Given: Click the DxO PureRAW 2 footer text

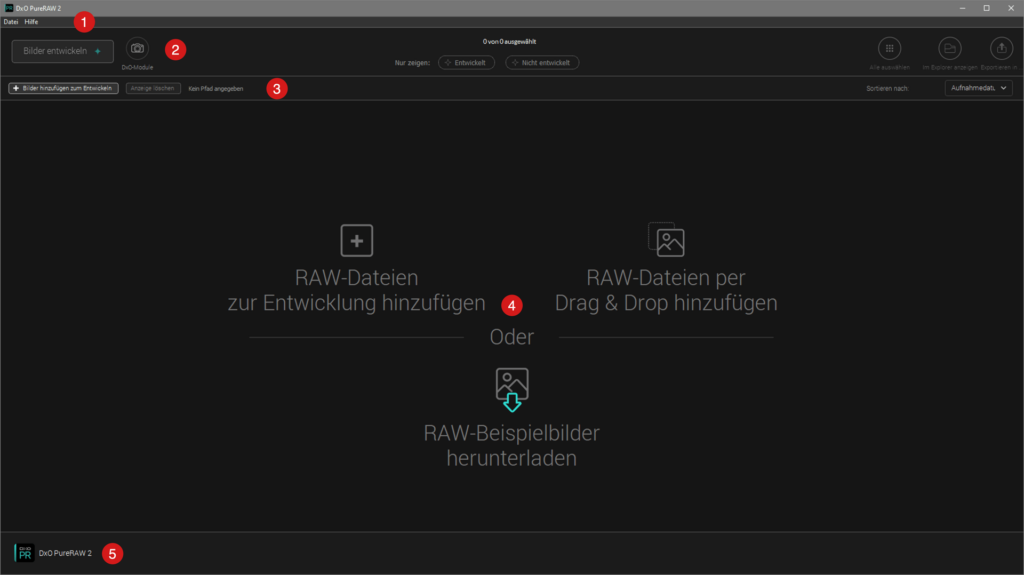Looking at the screenshot, I should pos(65,553).
